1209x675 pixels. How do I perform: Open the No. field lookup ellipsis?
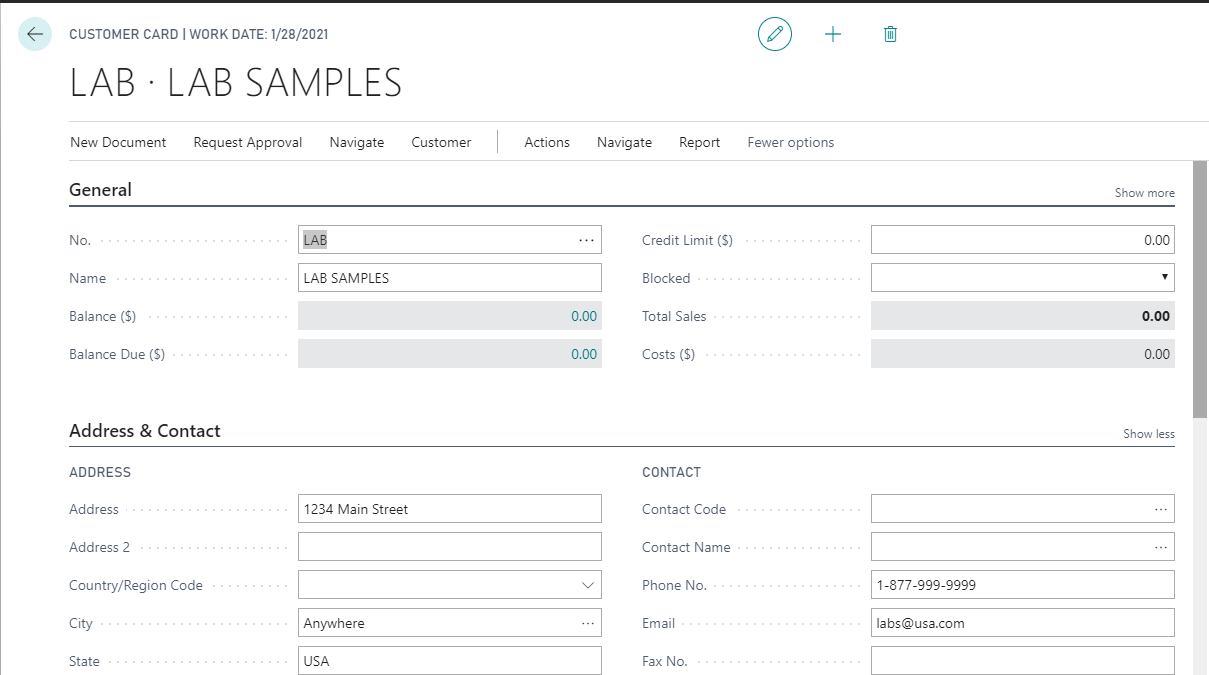coord(588,239)
